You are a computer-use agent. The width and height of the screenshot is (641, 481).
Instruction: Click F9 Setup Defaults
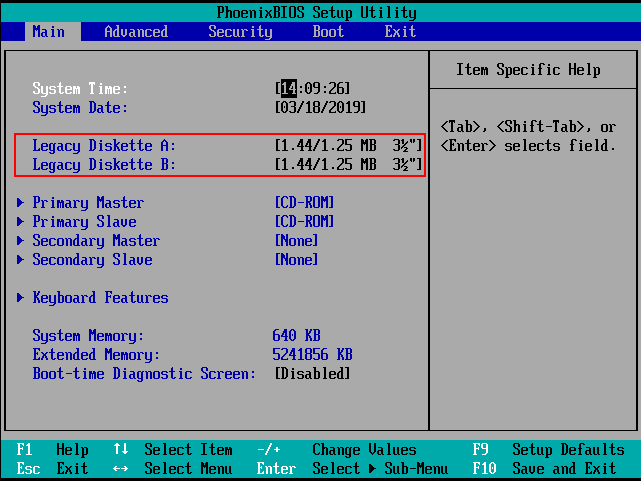[x=548, y=450]
